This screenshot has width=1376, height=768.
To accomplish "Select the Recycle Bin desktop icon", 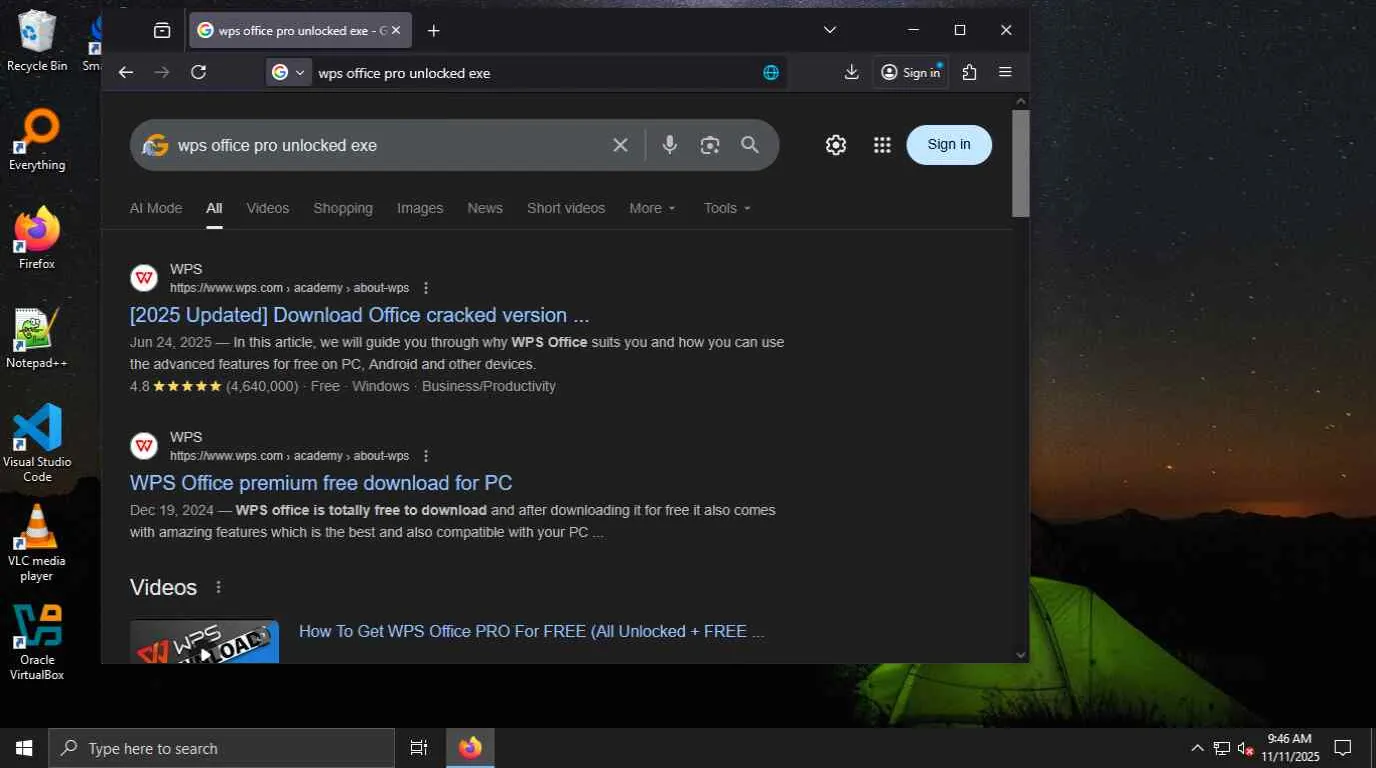I will (37, 41).
